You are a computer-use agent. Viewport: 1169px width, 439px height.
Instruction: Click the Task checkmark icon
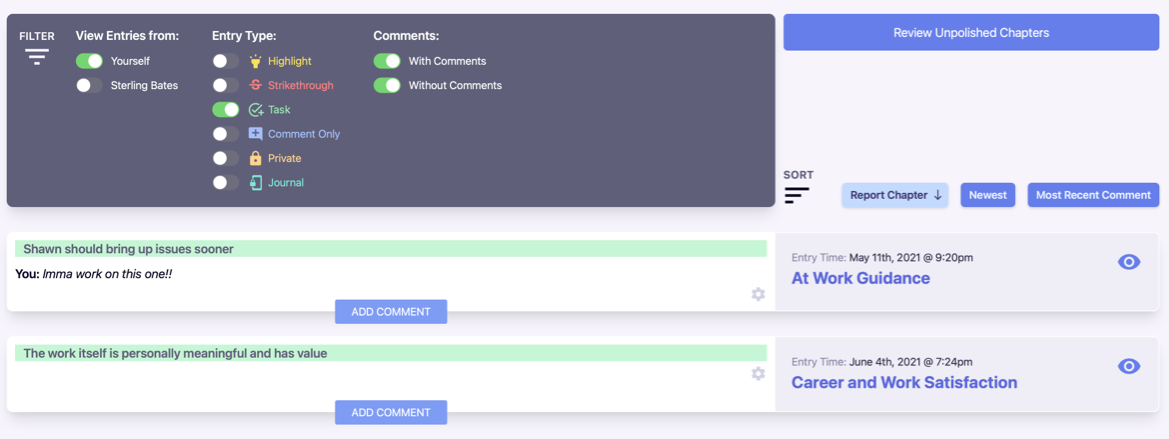click(255, 110)
